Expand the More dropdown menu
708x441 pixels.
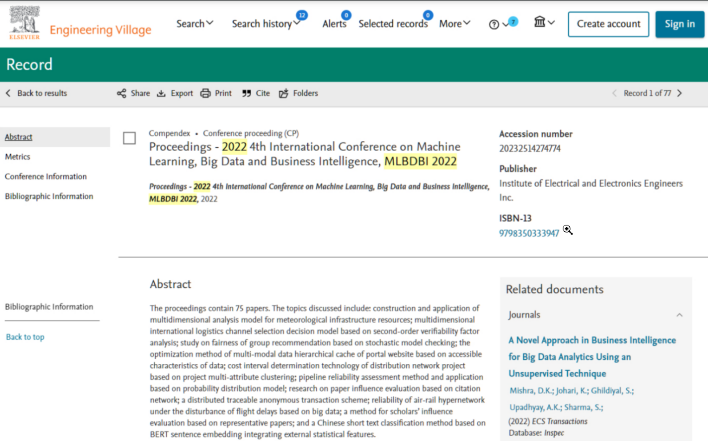pos(455,23)
